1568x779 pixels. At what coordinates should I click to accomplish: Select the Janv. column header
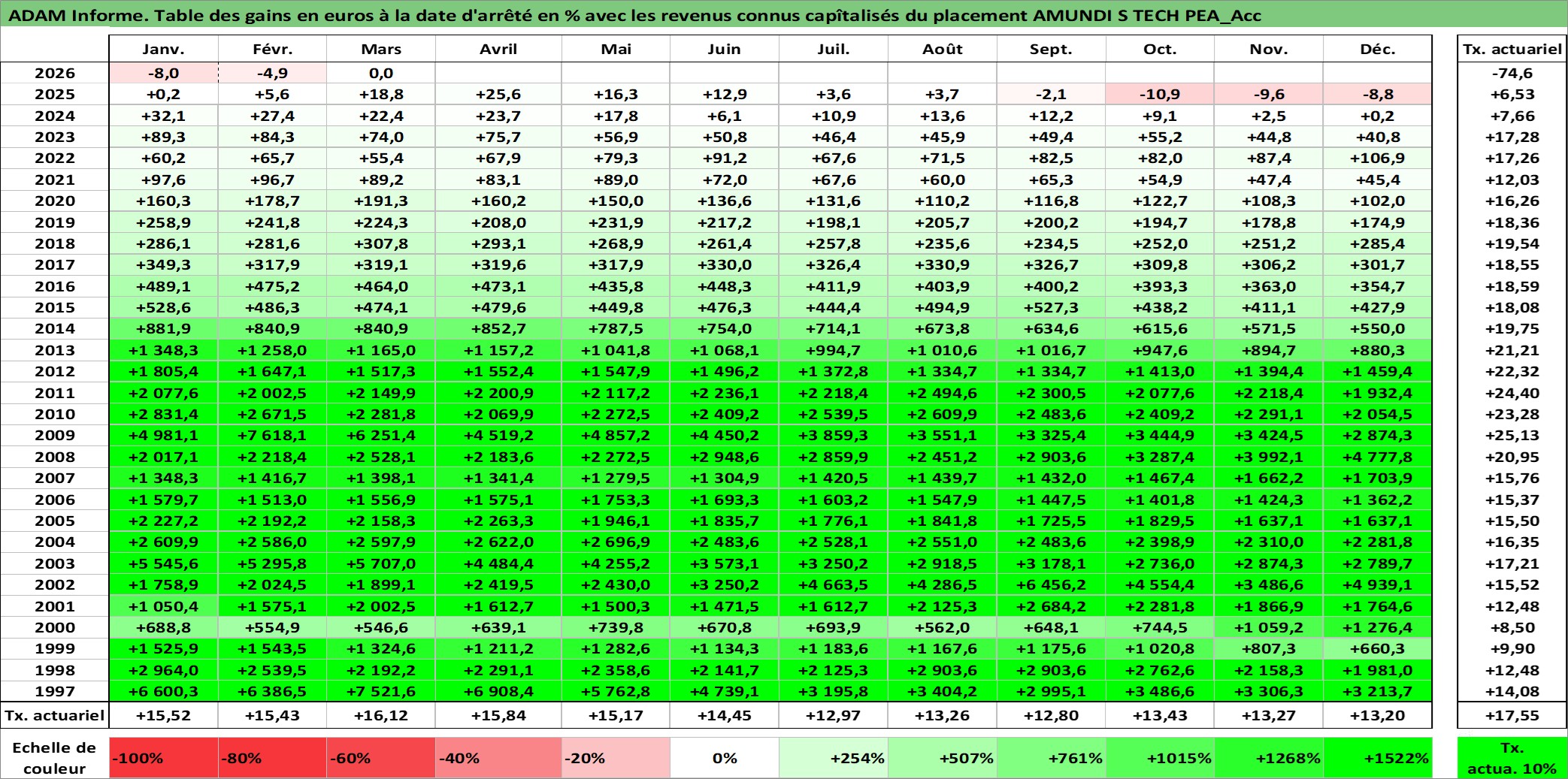(x=164, y=49)
